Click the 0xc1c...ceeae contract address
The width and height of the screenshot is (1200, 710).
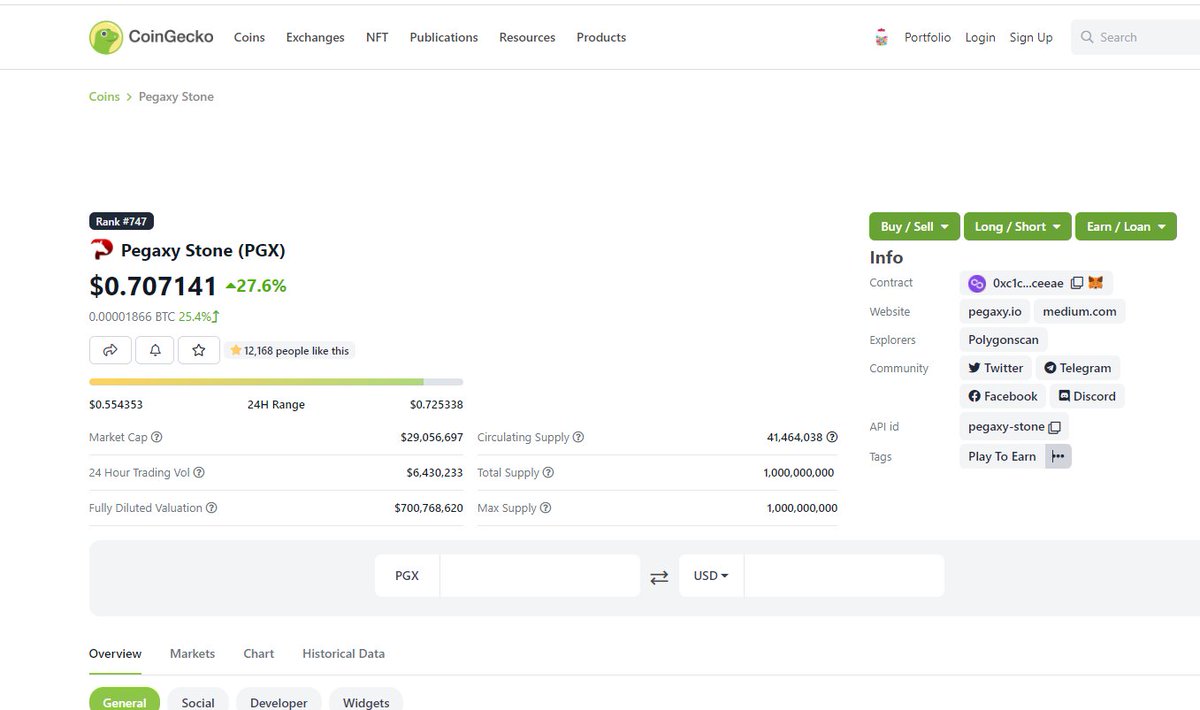(1028, 283)
